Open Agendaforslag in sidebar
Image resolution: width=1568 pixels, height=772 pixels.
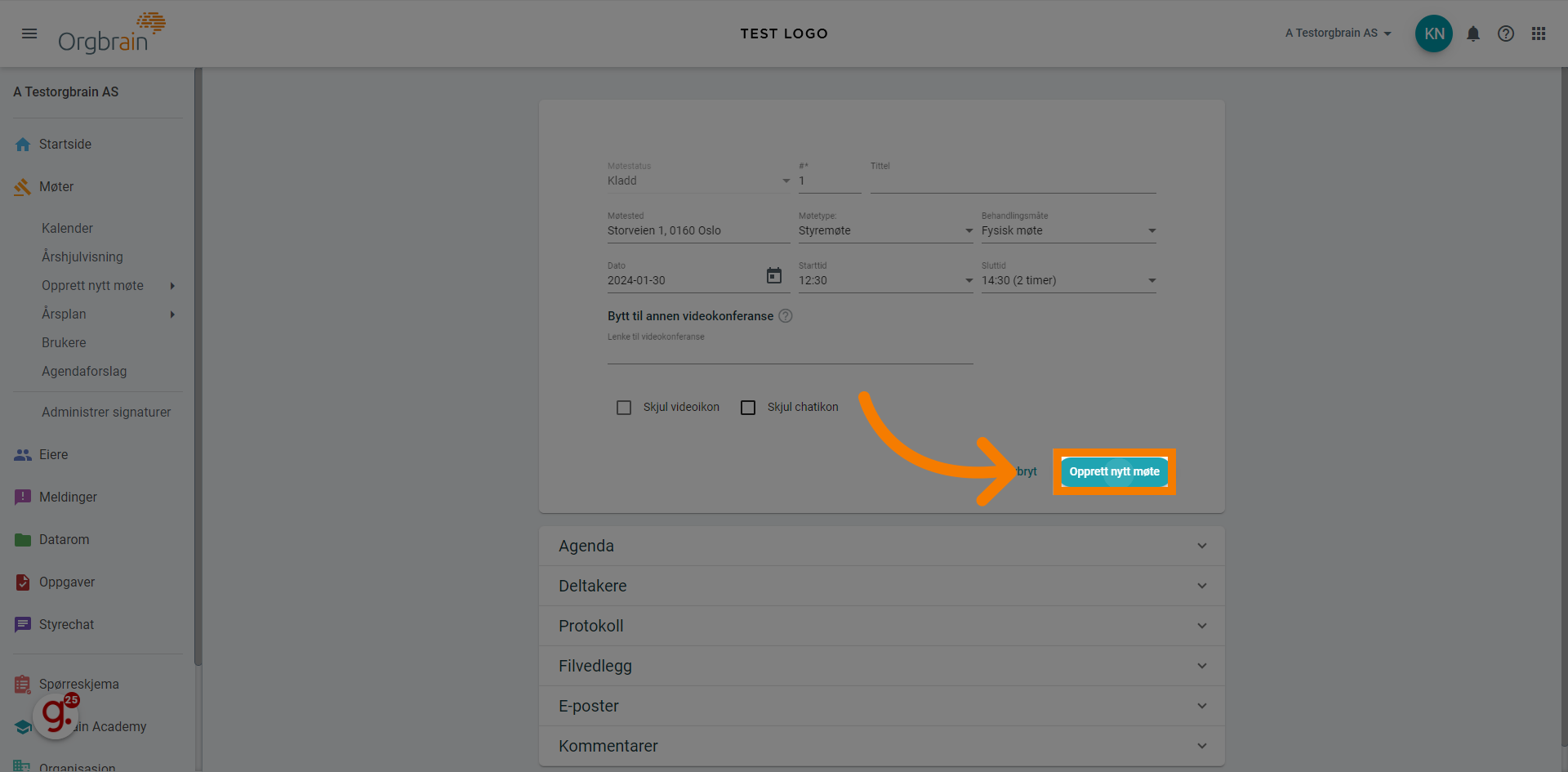[x=84, y=371]
